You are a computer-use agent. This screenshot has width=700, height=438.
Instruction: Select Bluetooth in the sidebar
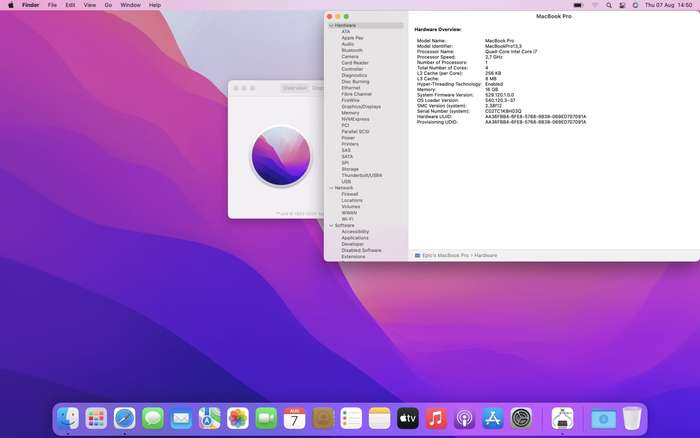click(x=352, y=50)
